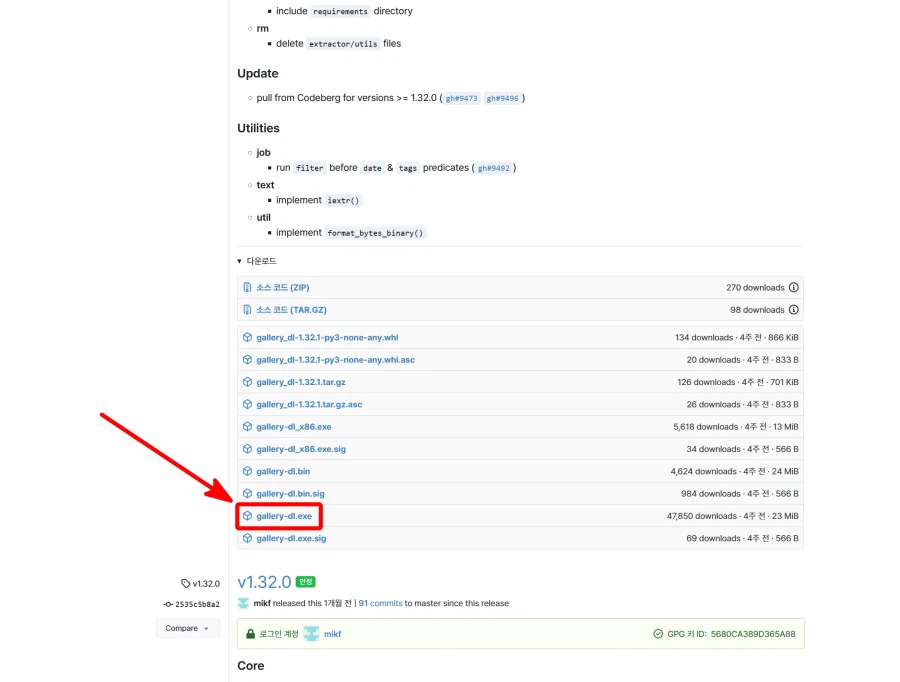
Task: Click the lock icon beside 로그인 계정
Action: 250,634
